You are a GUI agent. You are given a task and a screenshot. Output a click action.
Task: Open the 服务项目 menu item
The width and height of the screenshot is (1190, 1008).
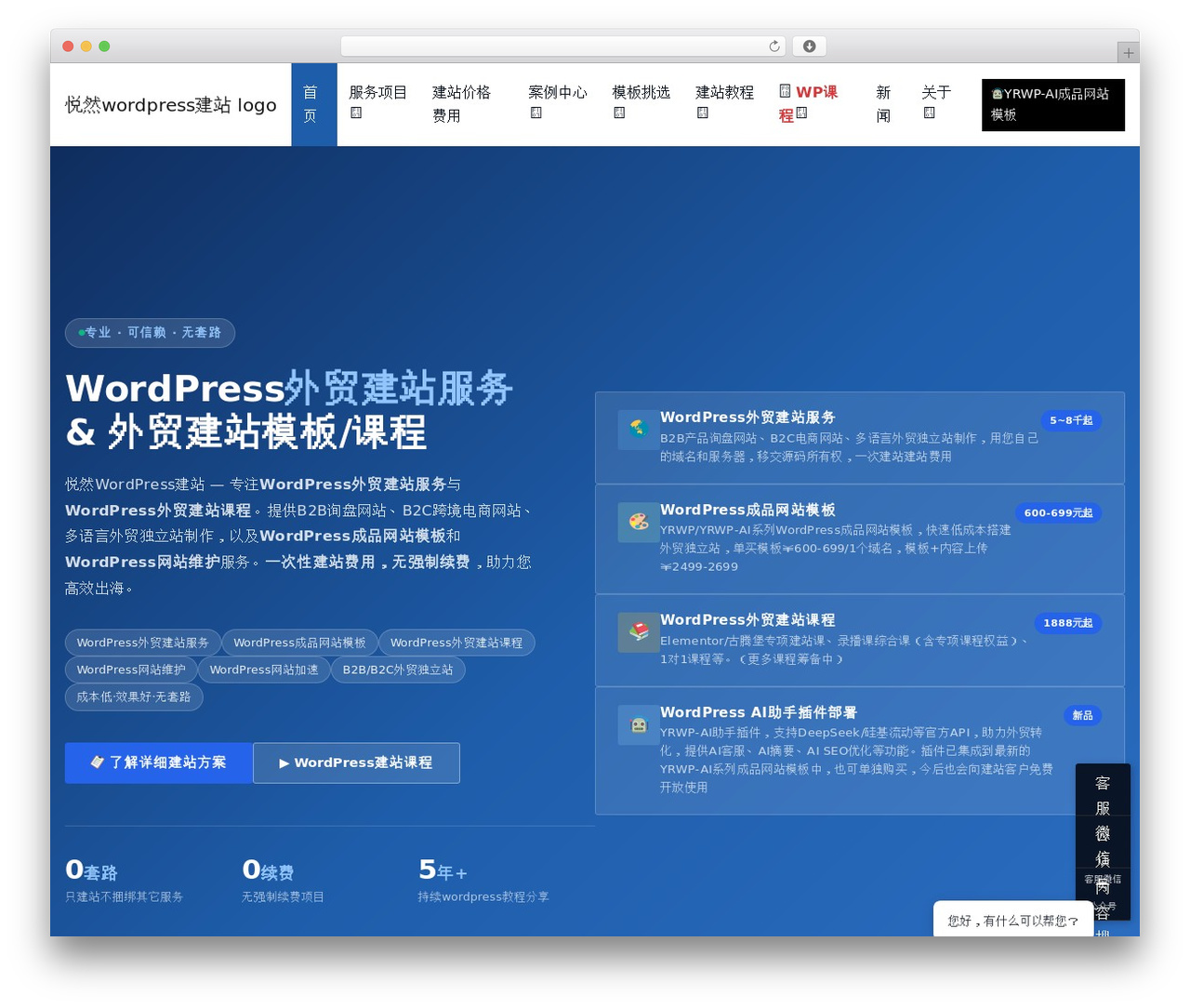pyautogui.click(x=377, y=92)
